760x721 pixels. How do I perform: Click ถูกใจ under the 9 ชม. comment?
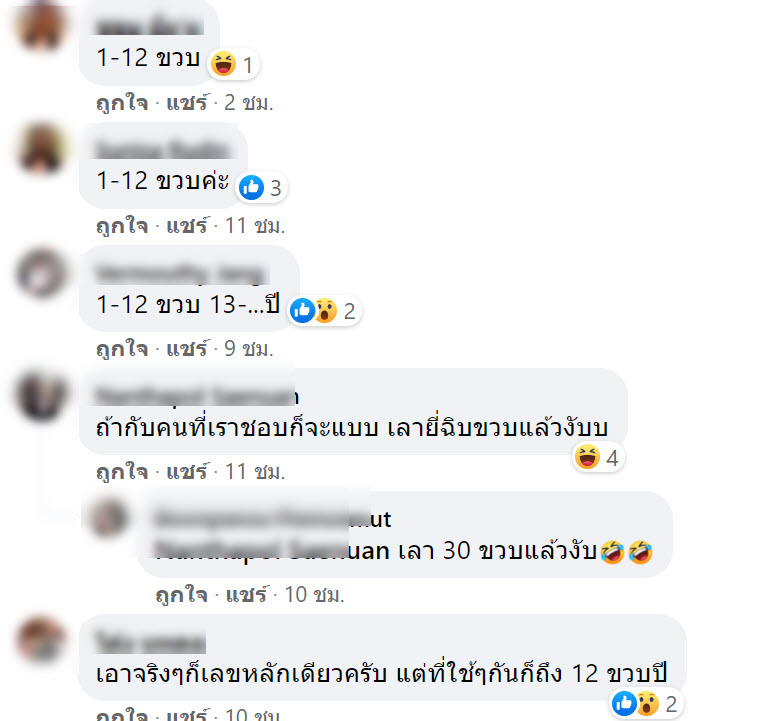tap(122, 349)
